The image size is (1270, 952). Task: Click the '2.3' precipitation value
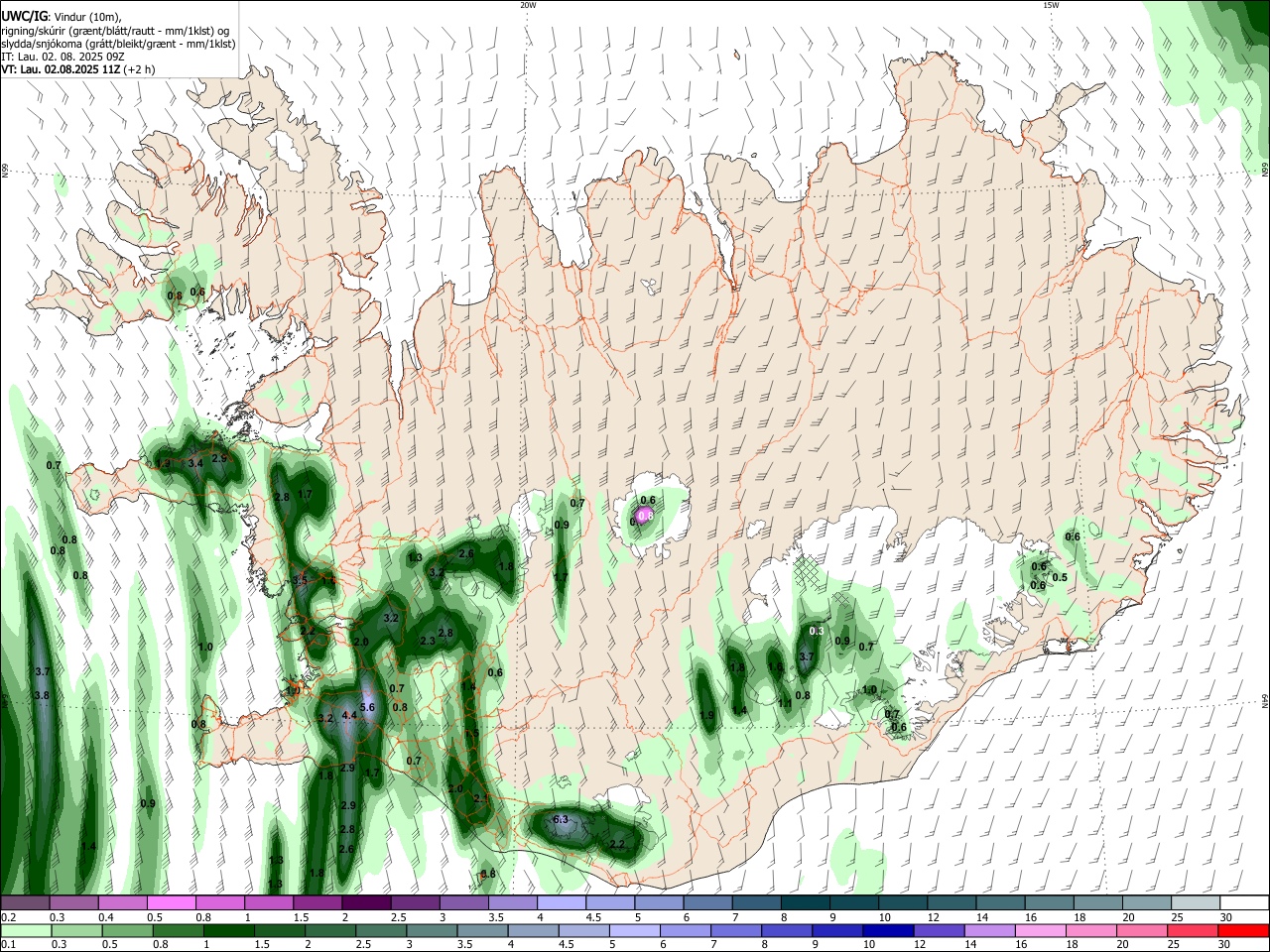[x=428, y=642]
